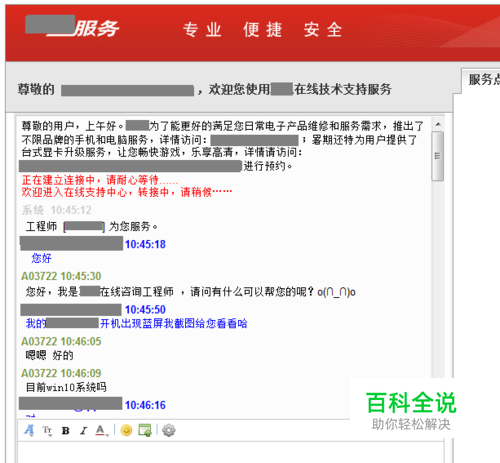Click the blue 10:45:50 timestamp
Screen dimensions: 500x463
click(x=145, y=310)
